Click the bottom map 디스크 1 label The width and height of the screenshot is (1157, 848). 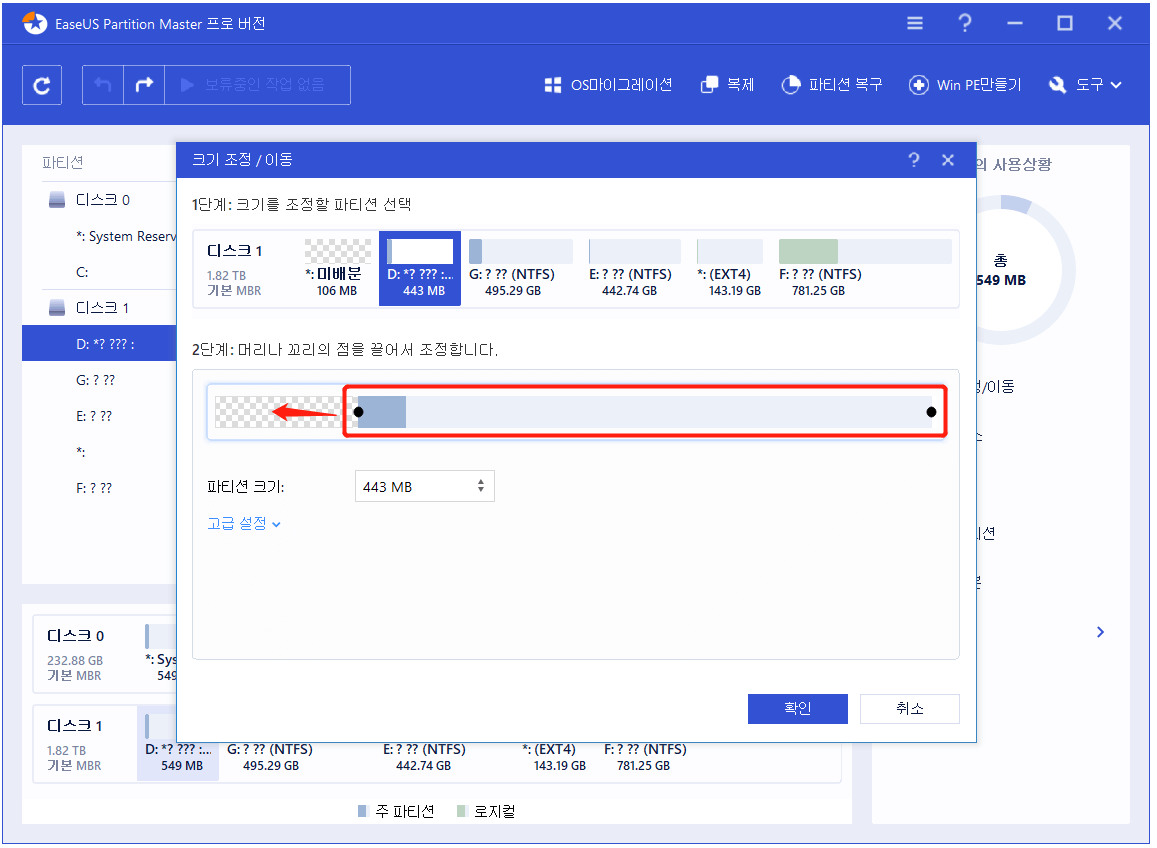tap(75, 725)
